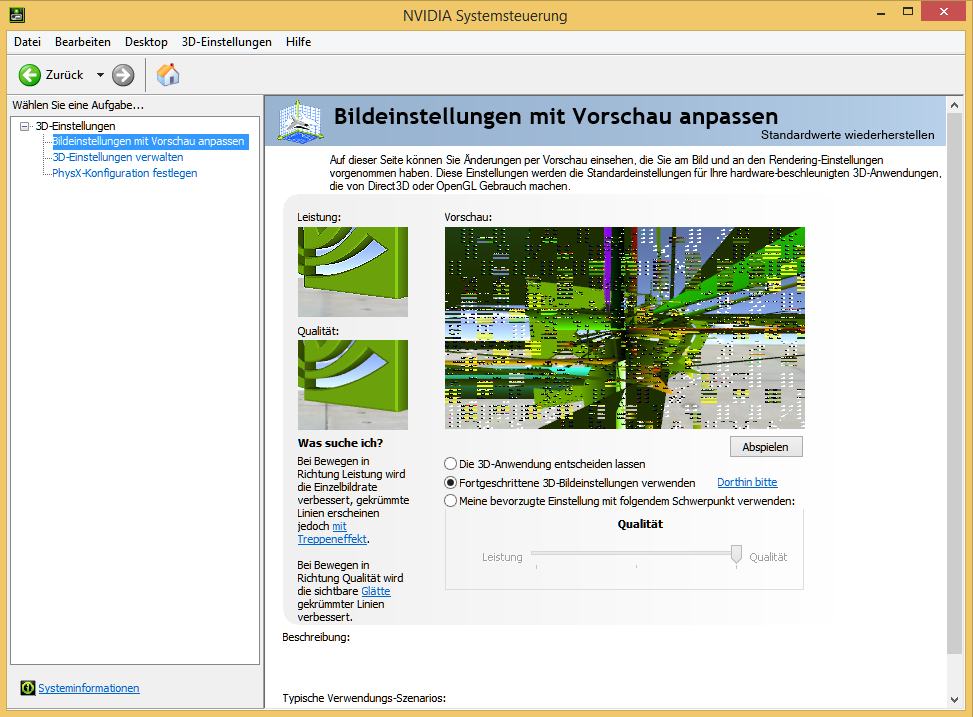Select Meine bevorzugte Einstellung radio button
The height and width of the screenshot is (717, 973).
tap(451, 501)
